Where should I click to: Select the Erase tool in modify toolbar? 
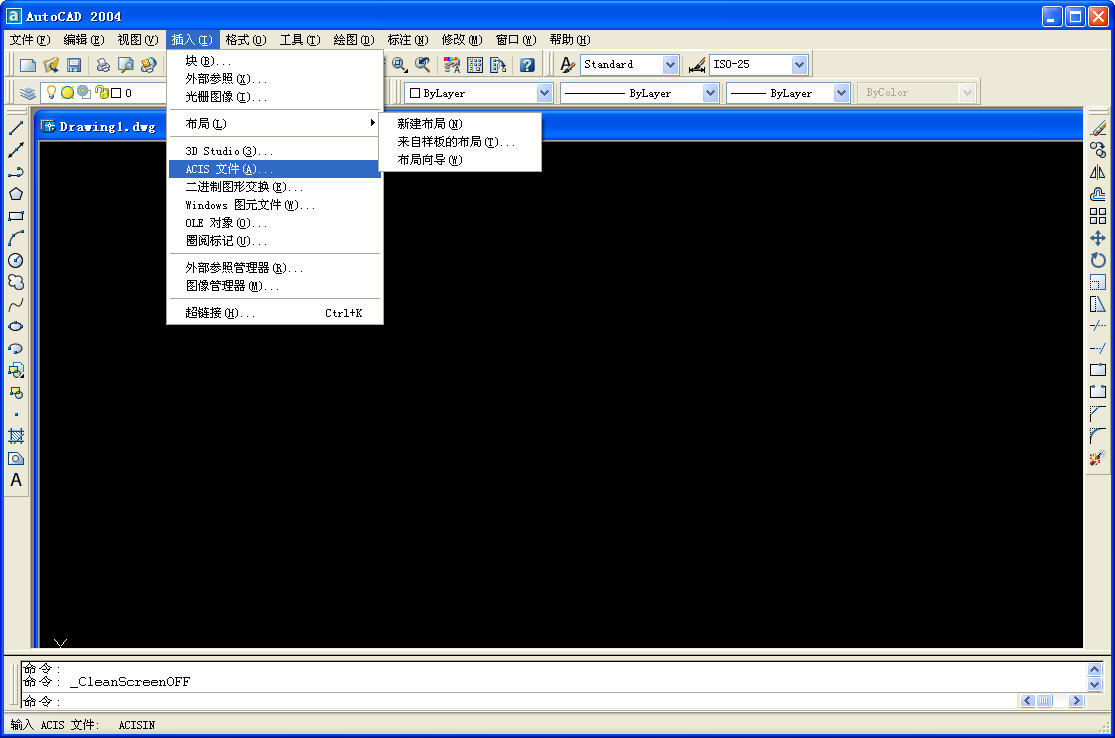coord(1098,128)
